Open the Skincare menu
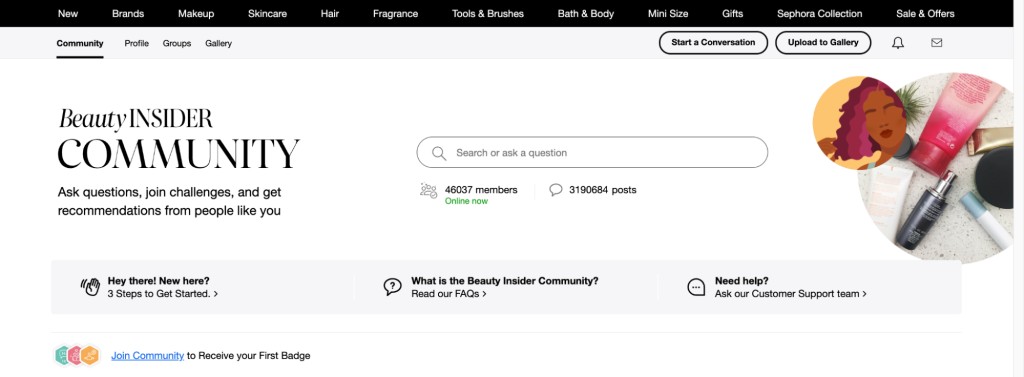The image size is (1024, 377). click(268, 14)
